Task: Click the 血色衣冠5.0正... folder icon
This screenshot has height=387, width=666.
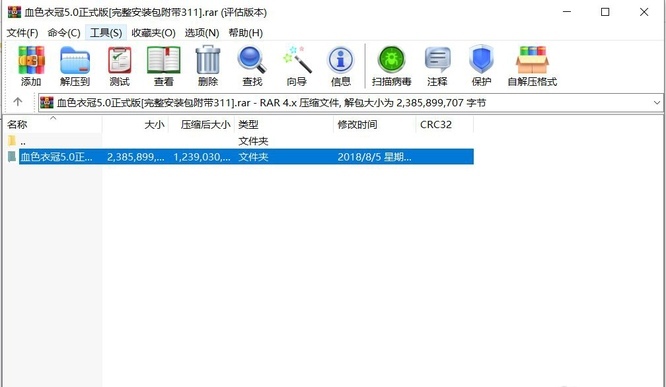Action: (x=12, y=157)
